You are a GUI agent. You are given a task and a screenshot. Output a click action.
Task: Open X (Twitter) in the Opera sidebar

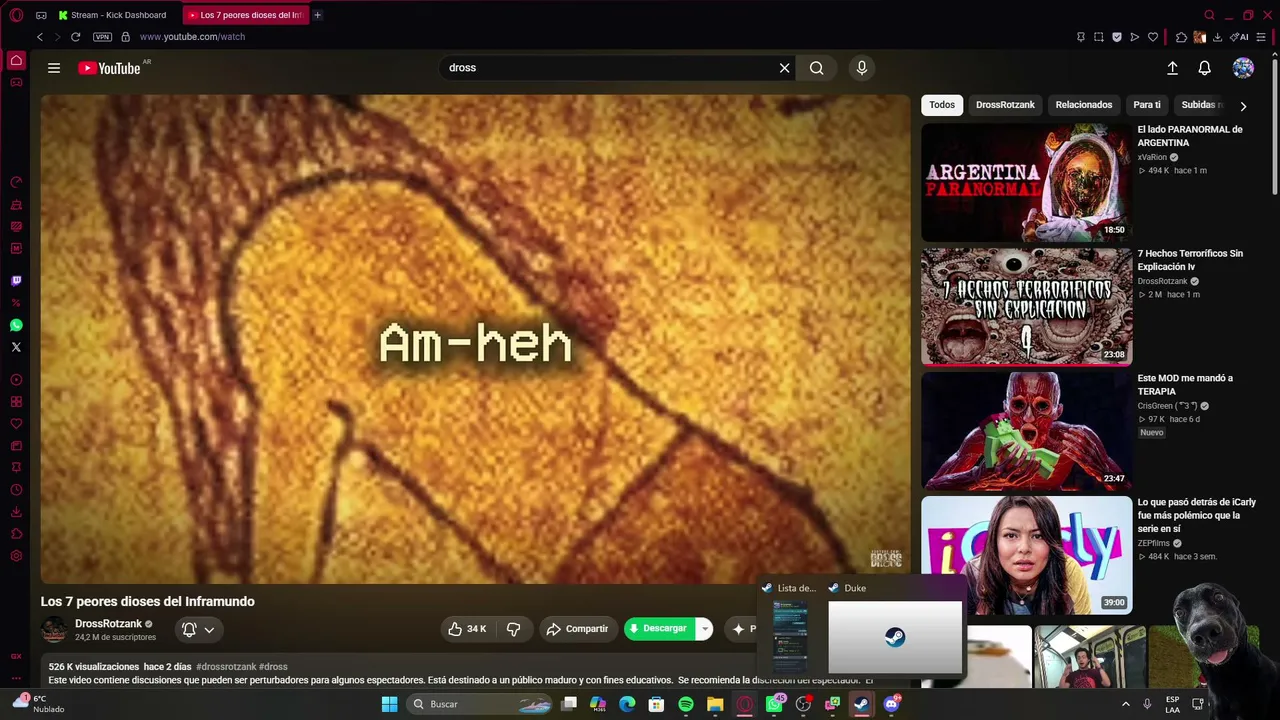pos(16,347)
